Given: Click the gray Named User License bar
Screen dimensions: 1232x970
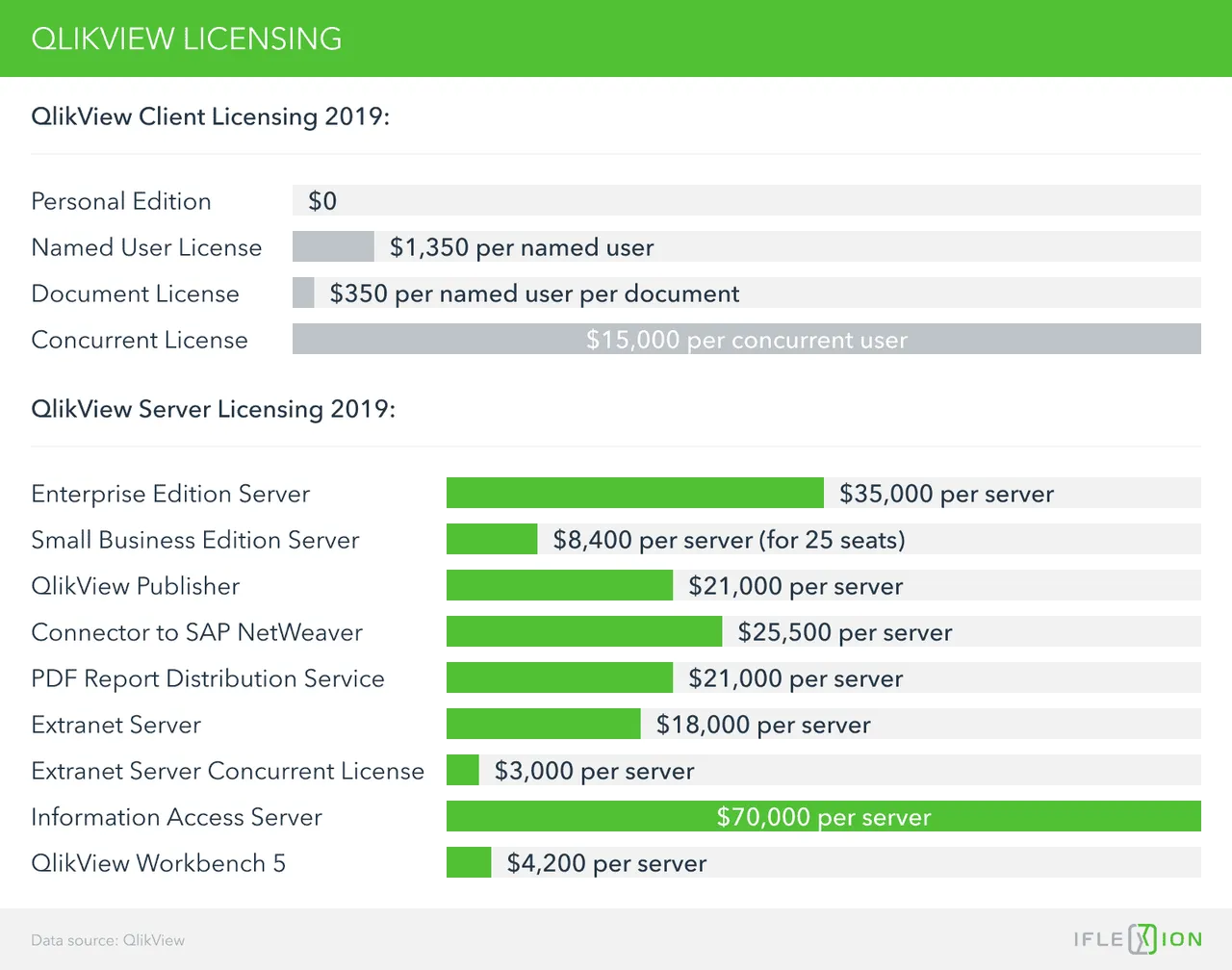Looking at the screenshot, I should click(333, 246).
